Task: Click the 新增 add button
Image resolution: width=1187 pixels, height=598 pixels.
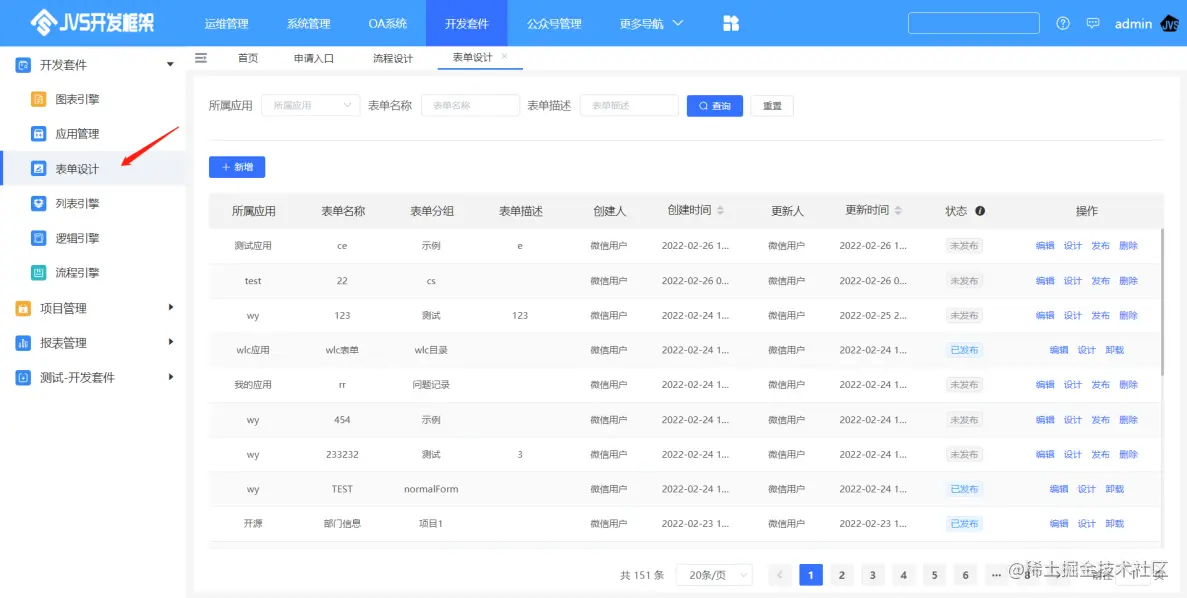Action: click(x=237, y=167)
